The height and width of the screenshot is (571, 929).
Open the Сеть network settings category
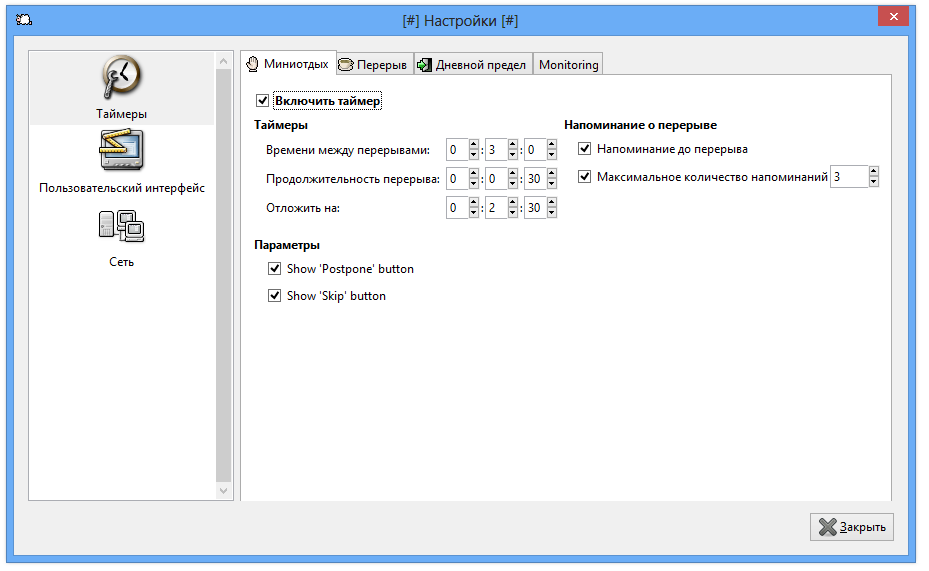[121, 238]
